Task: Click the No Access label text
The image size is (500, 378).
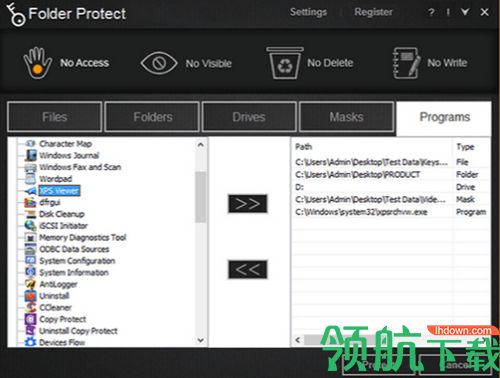Action: (85, 63)
